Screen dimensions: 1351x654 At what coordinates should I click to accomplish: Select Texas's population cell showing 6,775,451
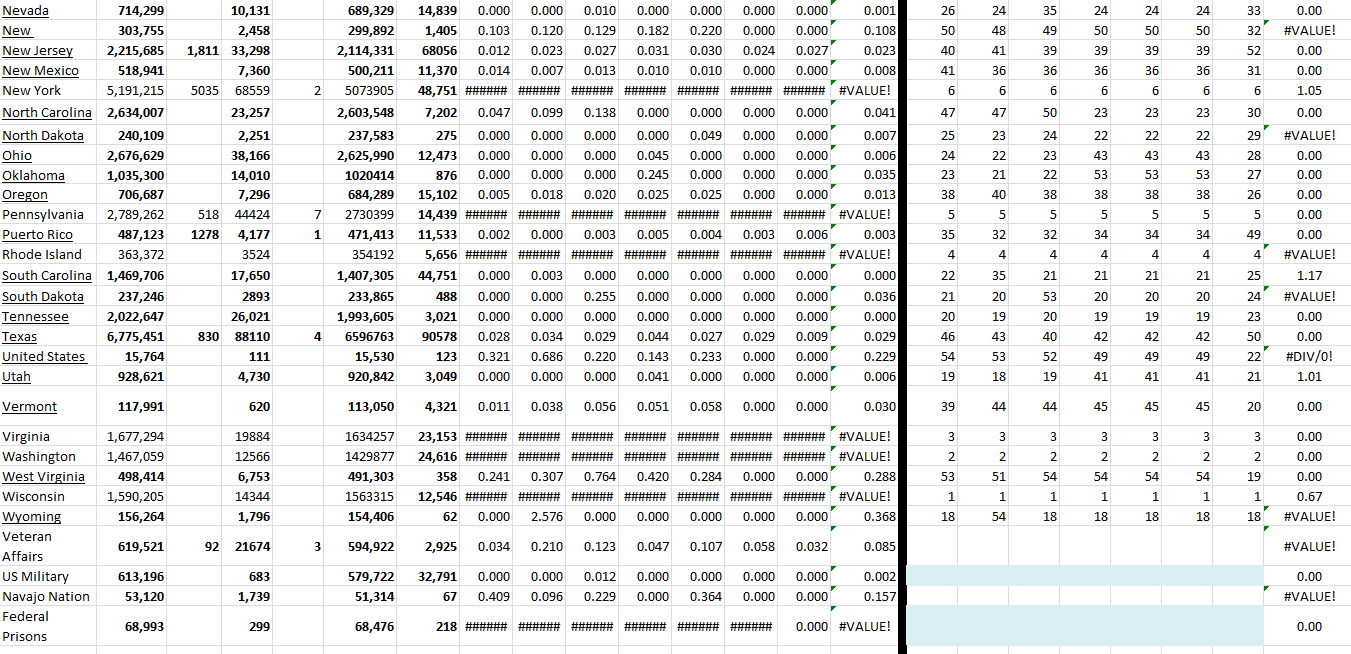point(133,336)
